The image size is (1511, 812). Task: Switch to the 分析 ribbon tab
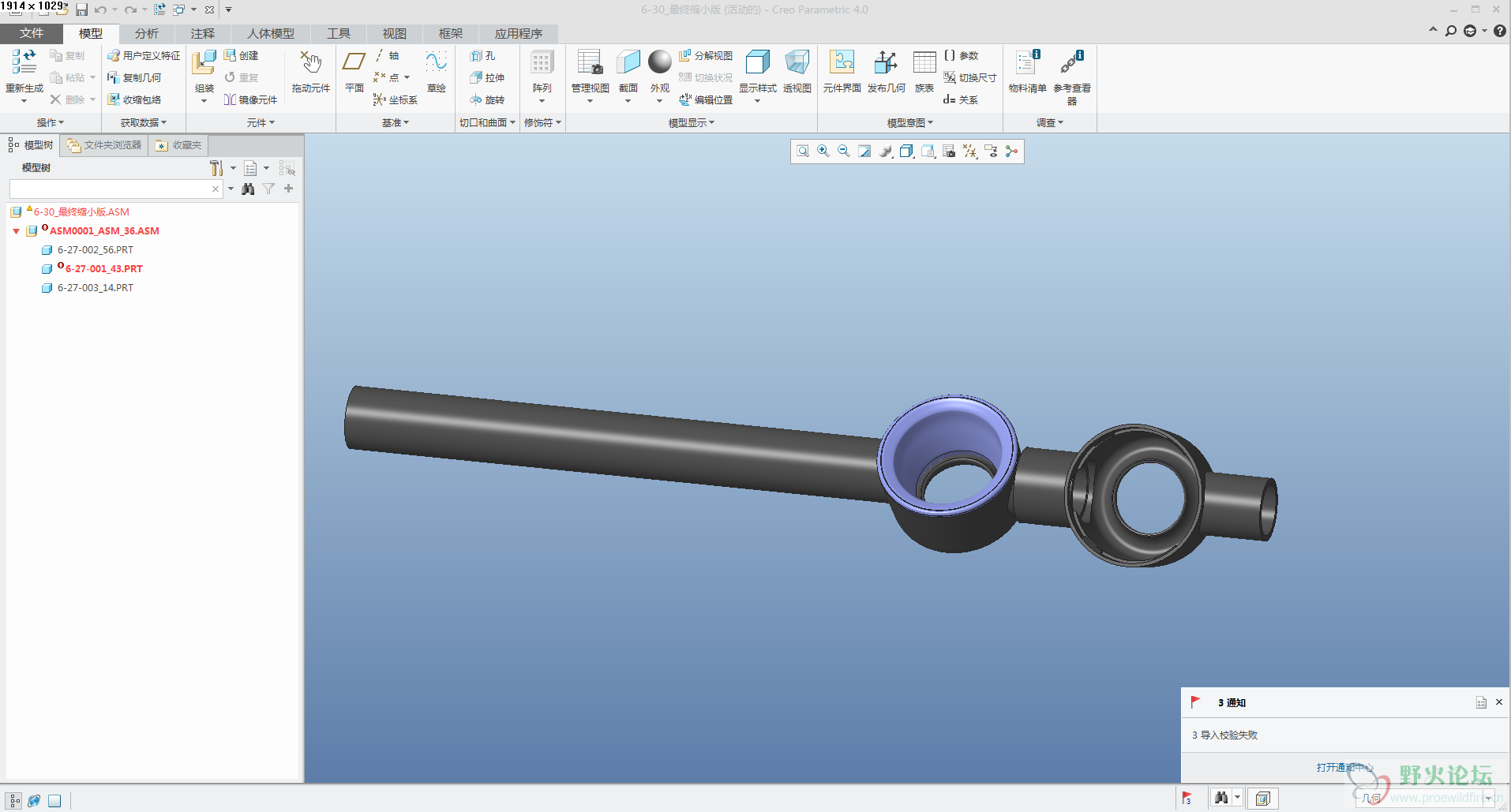tap(146, 33)
